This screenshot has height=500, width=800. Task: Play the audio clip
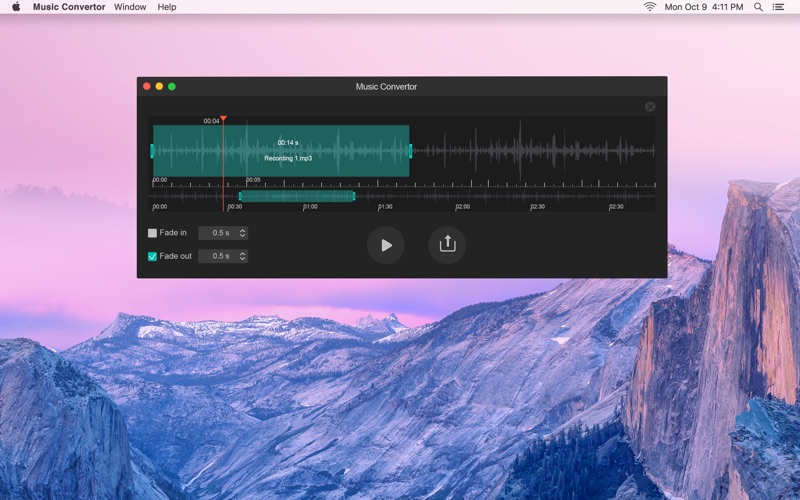pyautogui.click(x=386, y=245)
